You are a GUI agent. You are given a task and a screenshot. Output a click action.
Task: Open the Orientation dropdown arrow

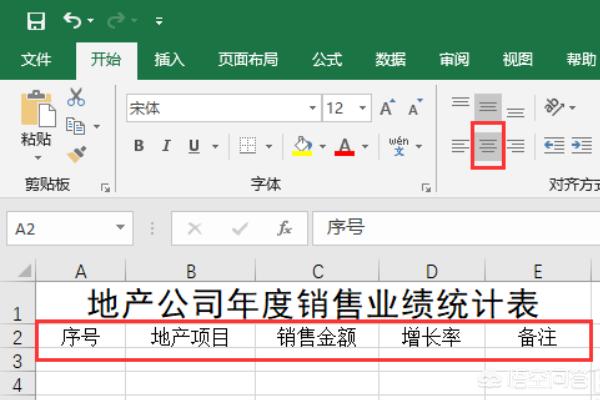[572, 108]
